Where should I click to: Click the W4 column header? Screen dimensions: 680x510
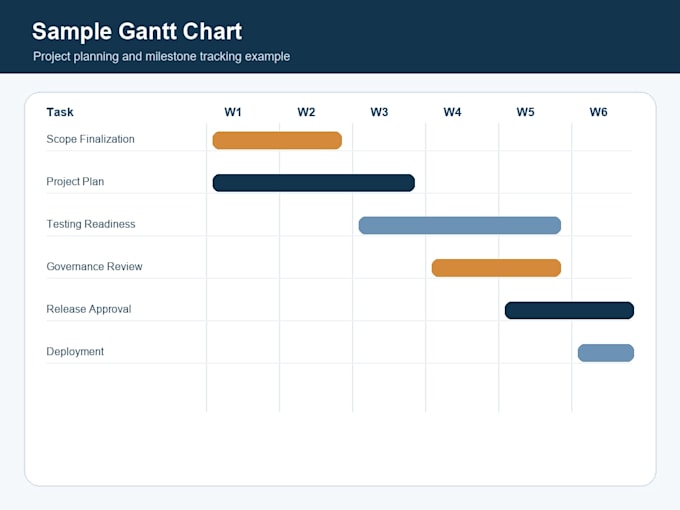[x=452, y=112]
